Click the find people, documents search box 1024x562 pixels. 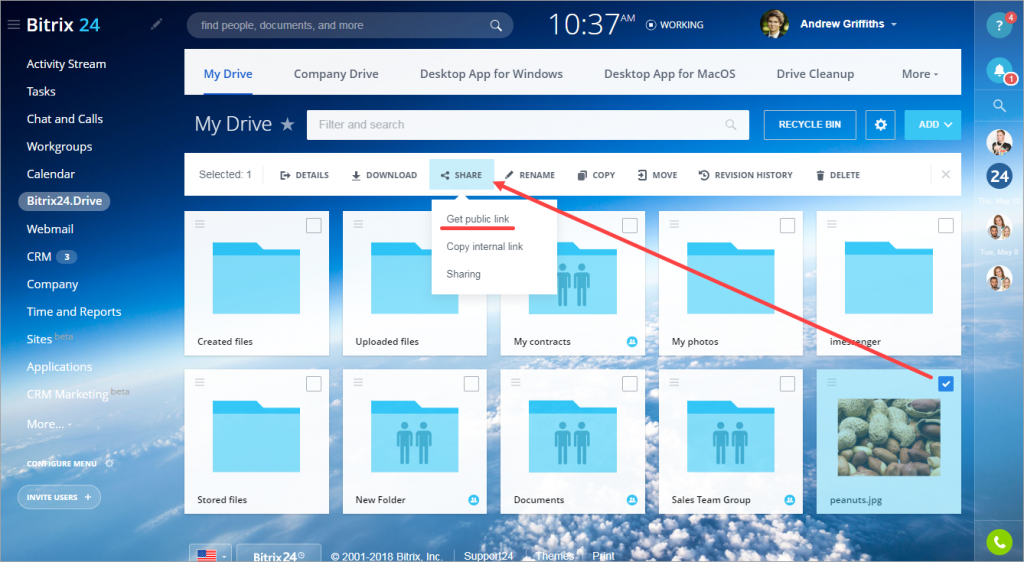click(350, 25)
